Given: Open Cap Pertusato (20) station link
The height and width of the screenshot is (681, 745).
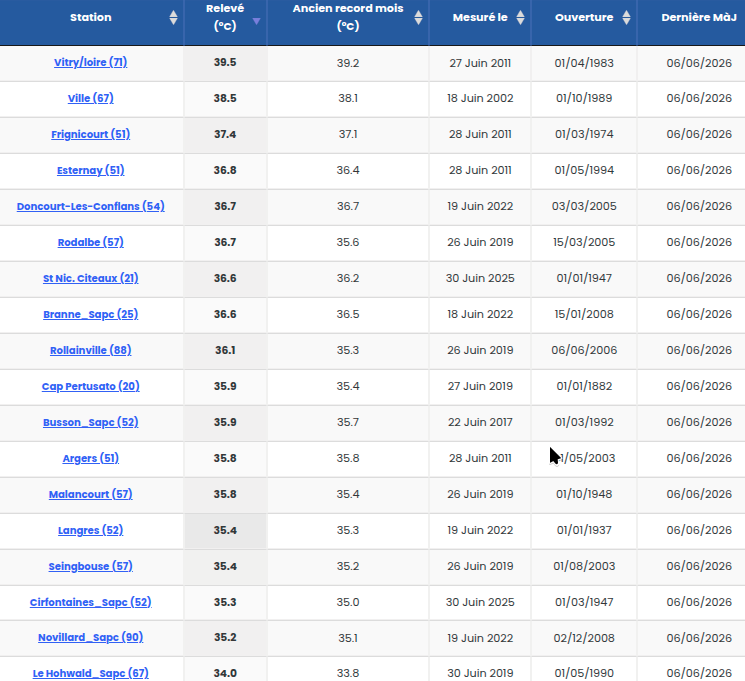Looking at the screenshot, I should pyautogui.click(x=91, y=386).
